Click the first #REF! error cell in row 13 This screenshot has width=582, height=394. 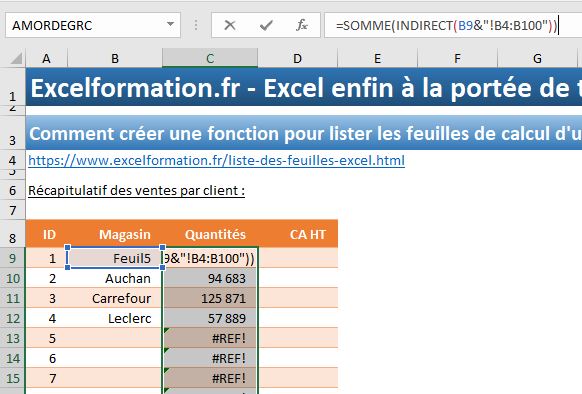210,338
